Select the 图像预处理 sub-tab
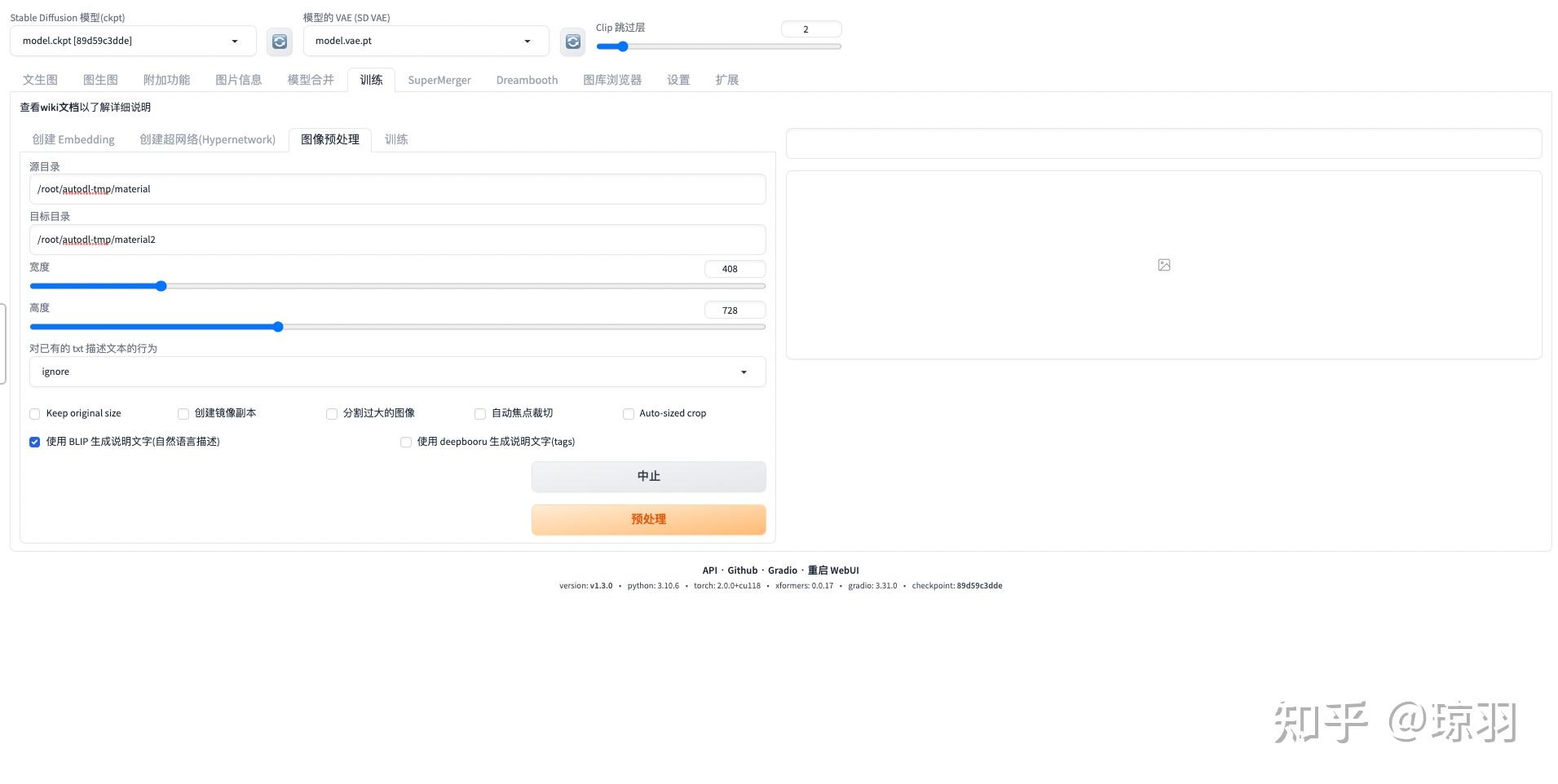The height and width of the screenshot is (784, 1558). 330,139
